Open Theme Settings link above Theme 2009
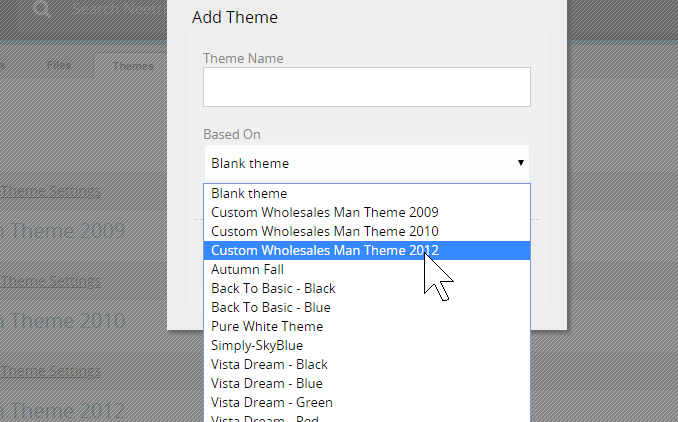This screenshot has height=422, width=678. point(50,191)
